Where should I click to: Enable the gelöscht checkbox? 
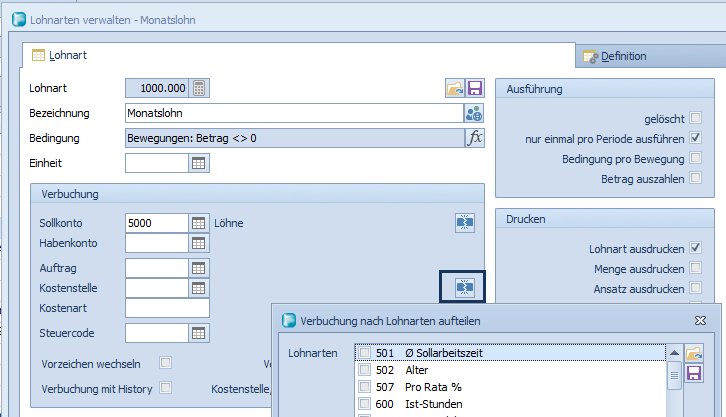(696, 118)
